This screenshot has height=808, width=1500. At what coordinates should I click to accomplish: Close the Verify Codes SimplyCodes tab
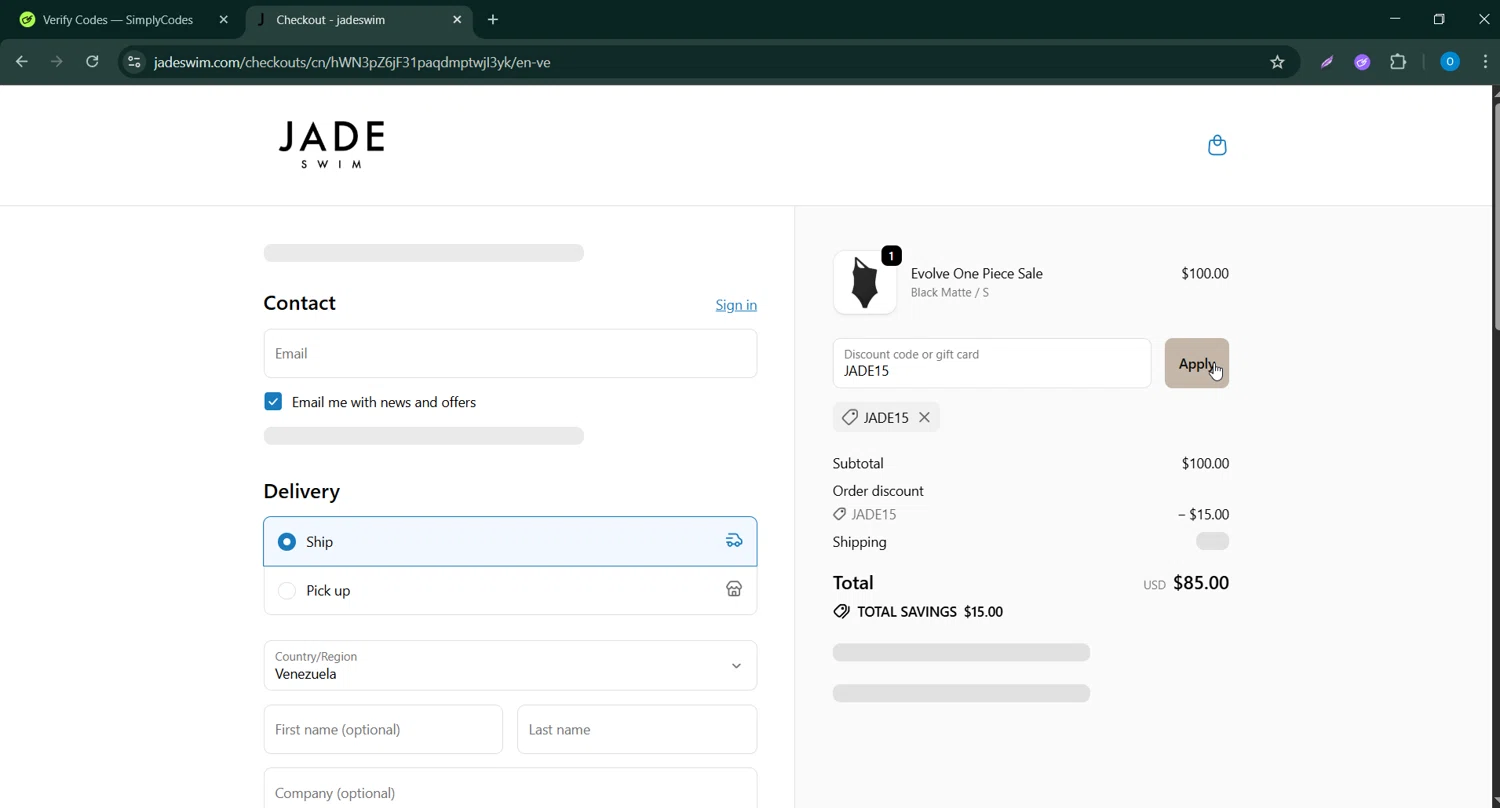click(223, 20)
